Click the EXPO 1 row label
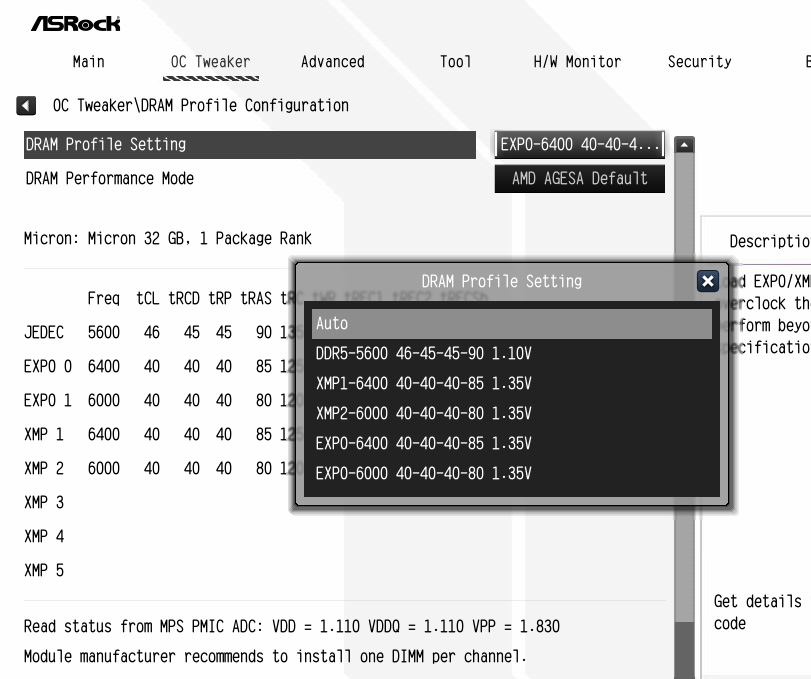The width and height of the screenshot is (811, 679). (x=48, y=400)
